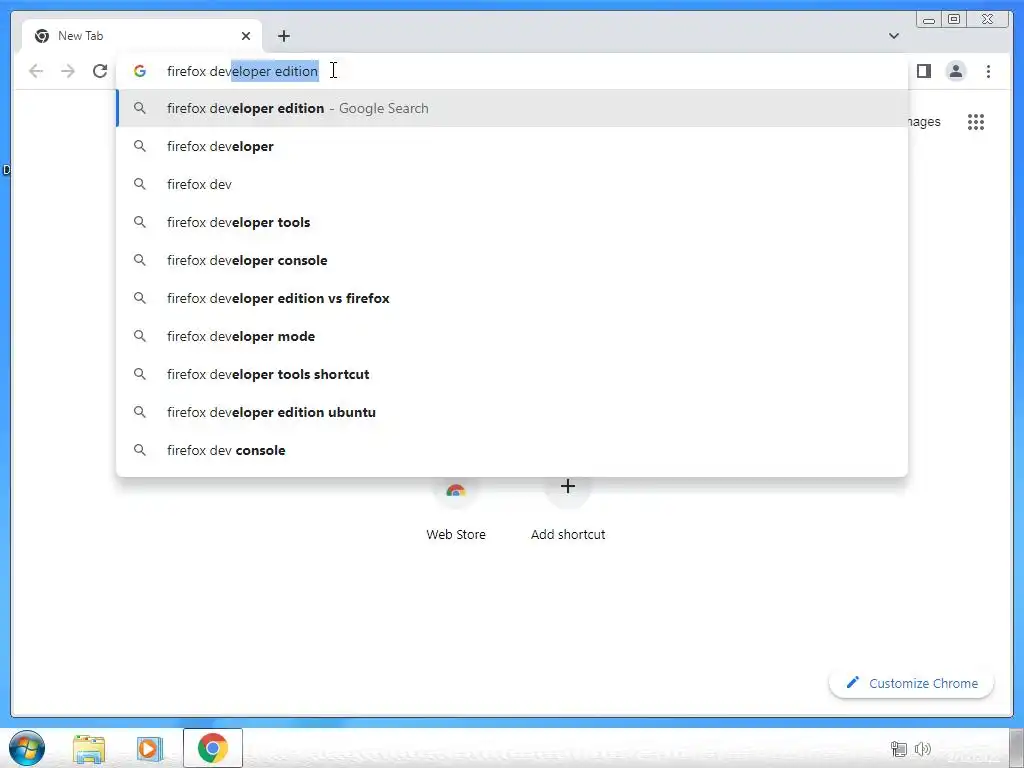Viewport: 1024px width, 768px height.
Task: Click the search icon beside 'firefox dev console'
Action: (140, 450)
